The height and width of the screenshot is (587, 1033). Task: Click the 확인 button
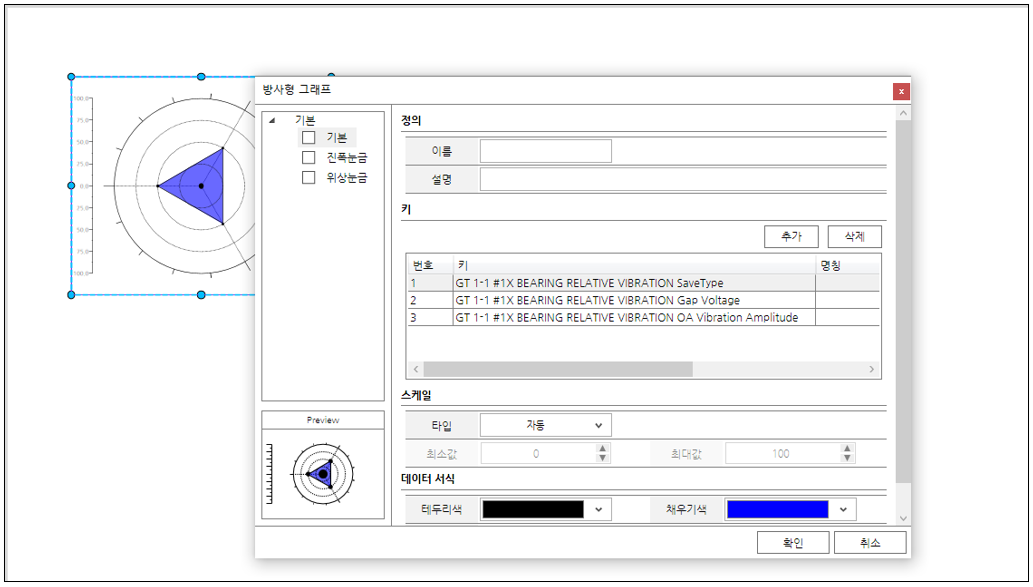pos(793,543)
